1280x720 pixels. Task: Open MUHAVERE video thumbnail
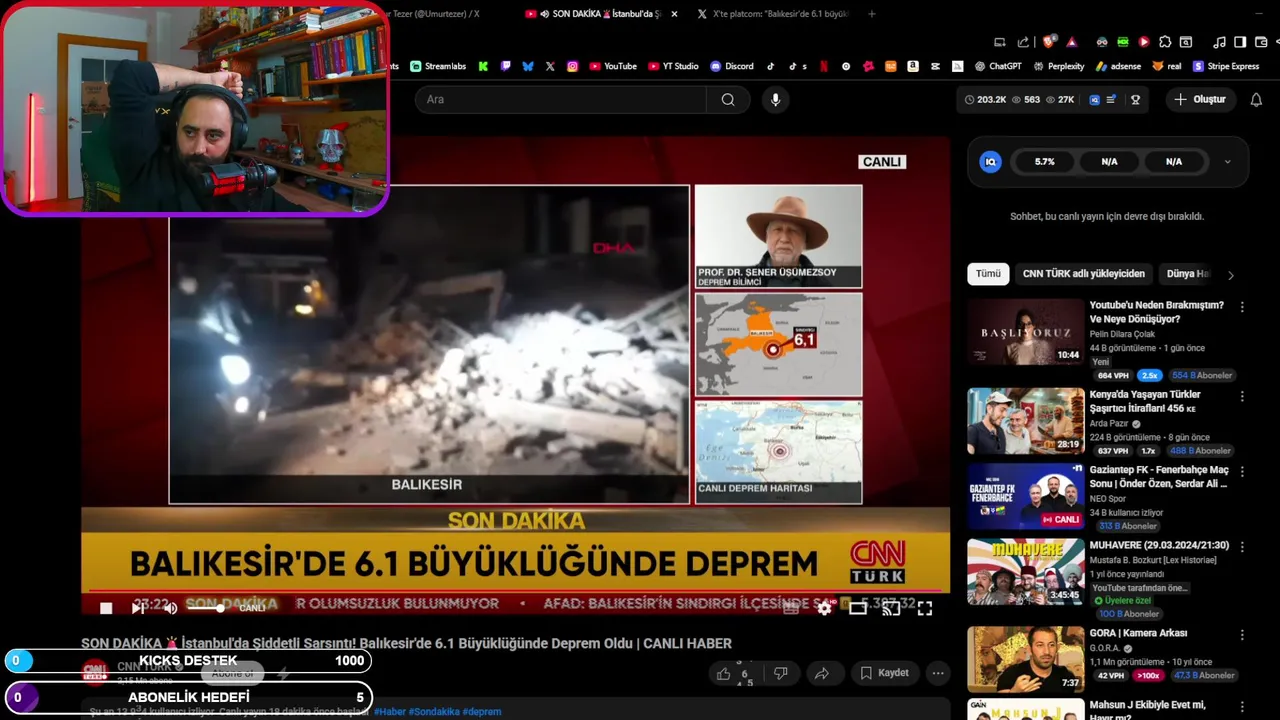click(x=1025, y=572)
